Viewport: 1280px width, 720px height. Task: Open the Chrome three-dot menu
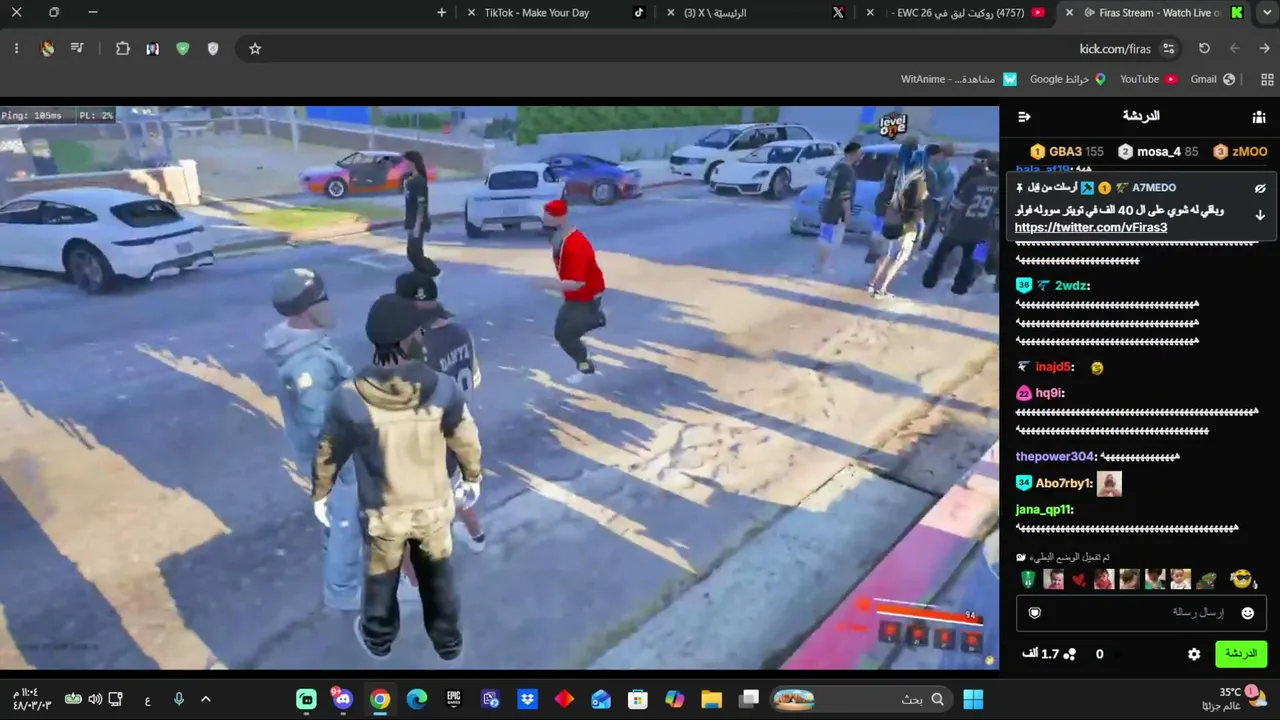coord(16,48)
